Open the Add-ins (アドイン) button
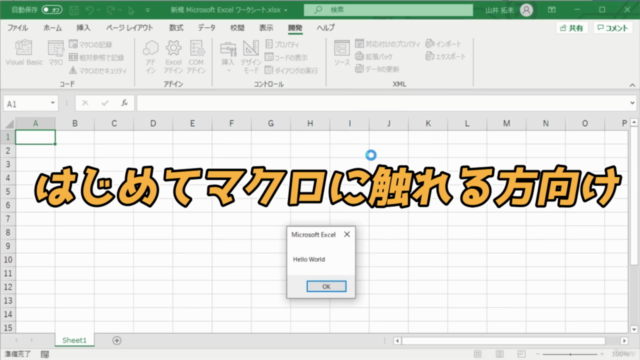This screenshot has height=360, width=640. (x=151, y=57)
